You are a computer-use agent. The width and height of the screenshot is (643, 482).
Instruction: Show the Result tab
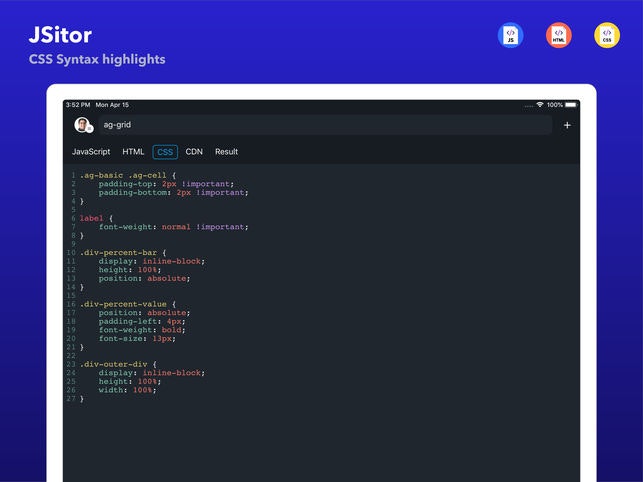(x=226, y=152)
